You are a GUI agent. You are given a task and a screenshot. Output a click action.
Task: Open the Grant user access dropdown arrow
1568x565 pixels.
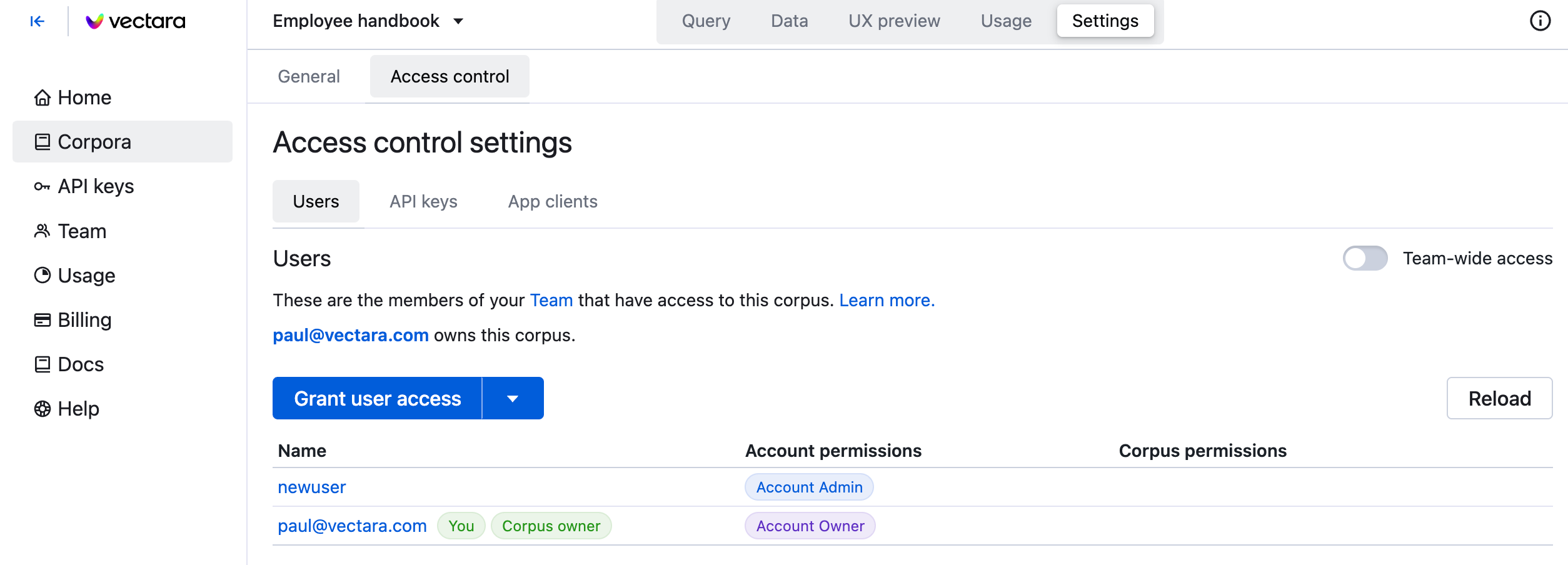coord(513,399)
